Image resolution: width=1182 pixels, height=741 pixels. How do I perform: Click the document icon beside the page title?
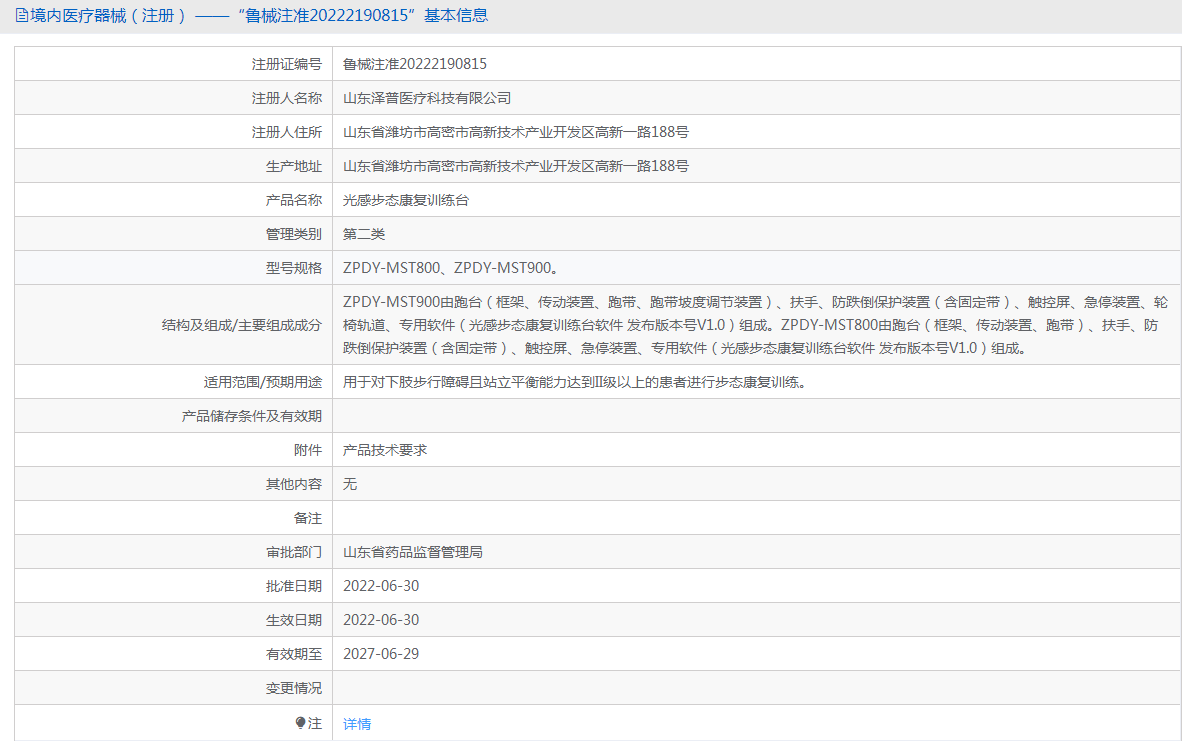tap(21, 16)
